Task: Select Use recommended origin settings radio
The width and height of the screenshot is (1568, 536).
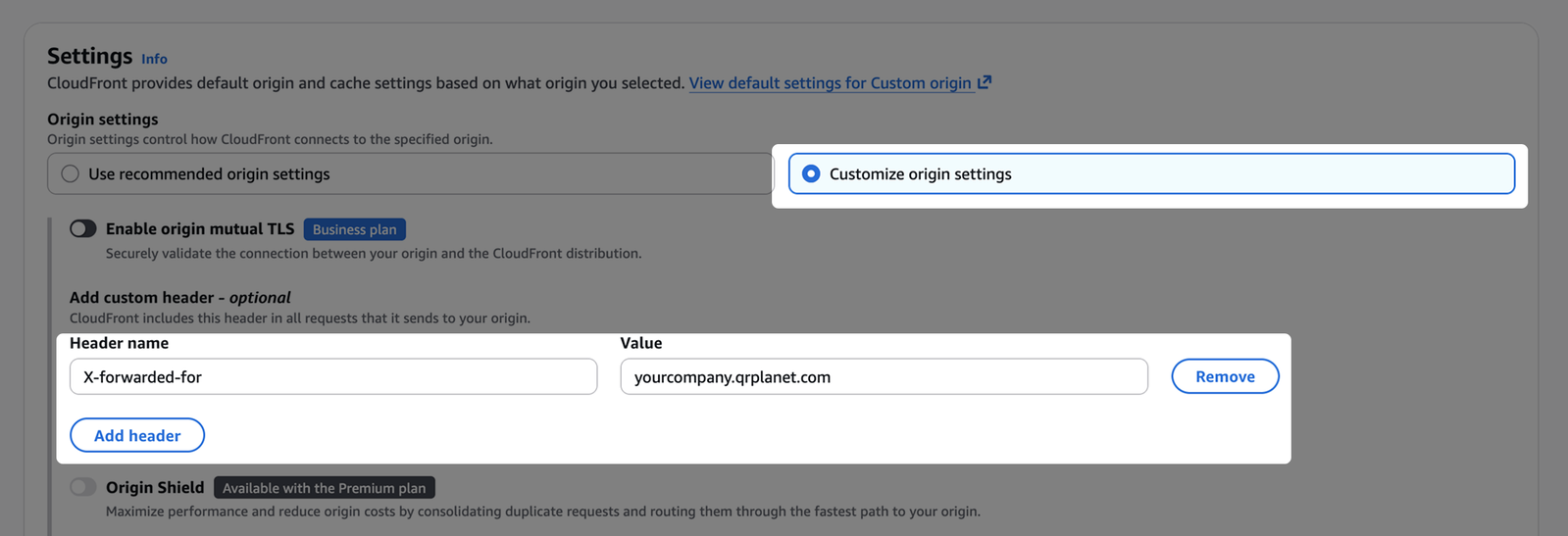Action: point(70,173)
